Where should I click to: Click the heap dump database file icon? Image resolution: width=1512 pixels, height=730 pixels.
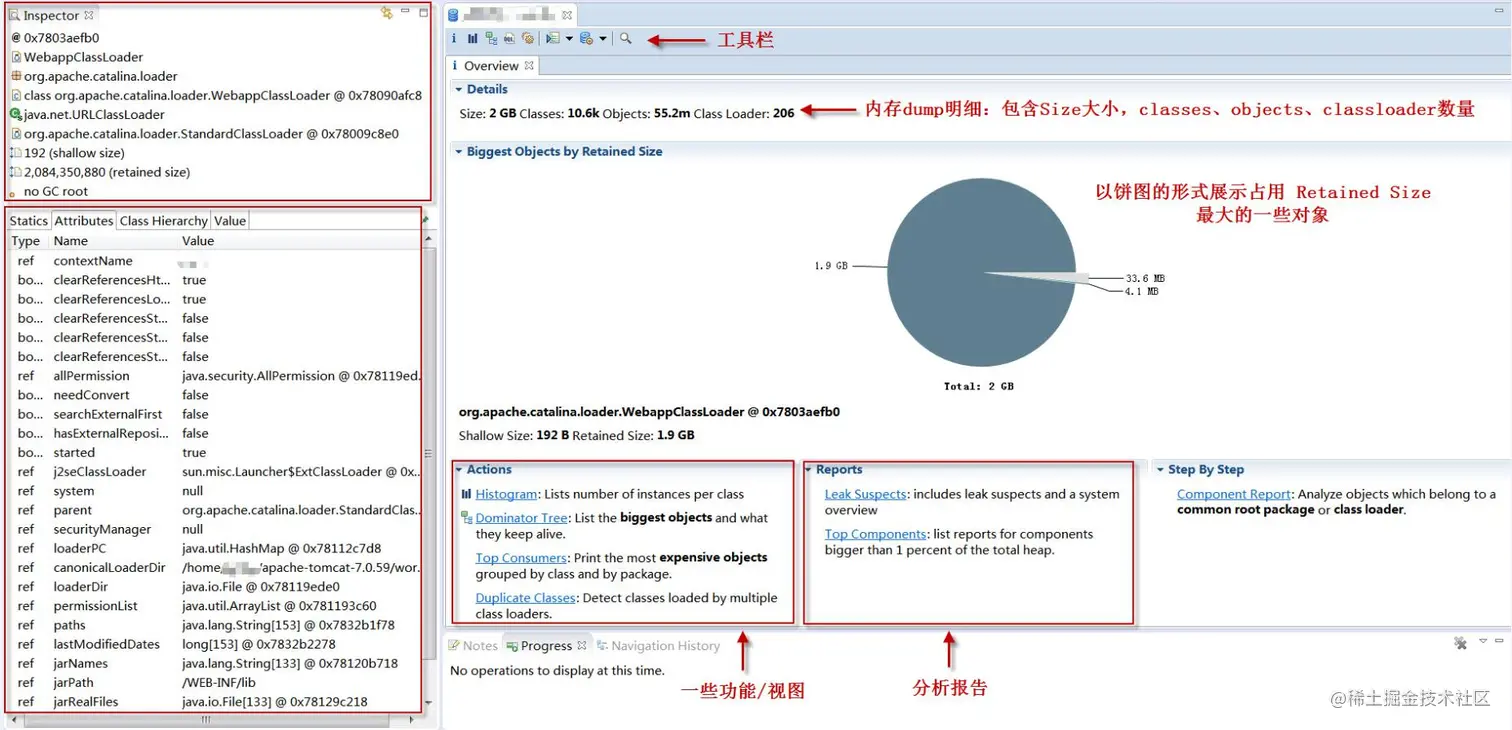[453, 15]
